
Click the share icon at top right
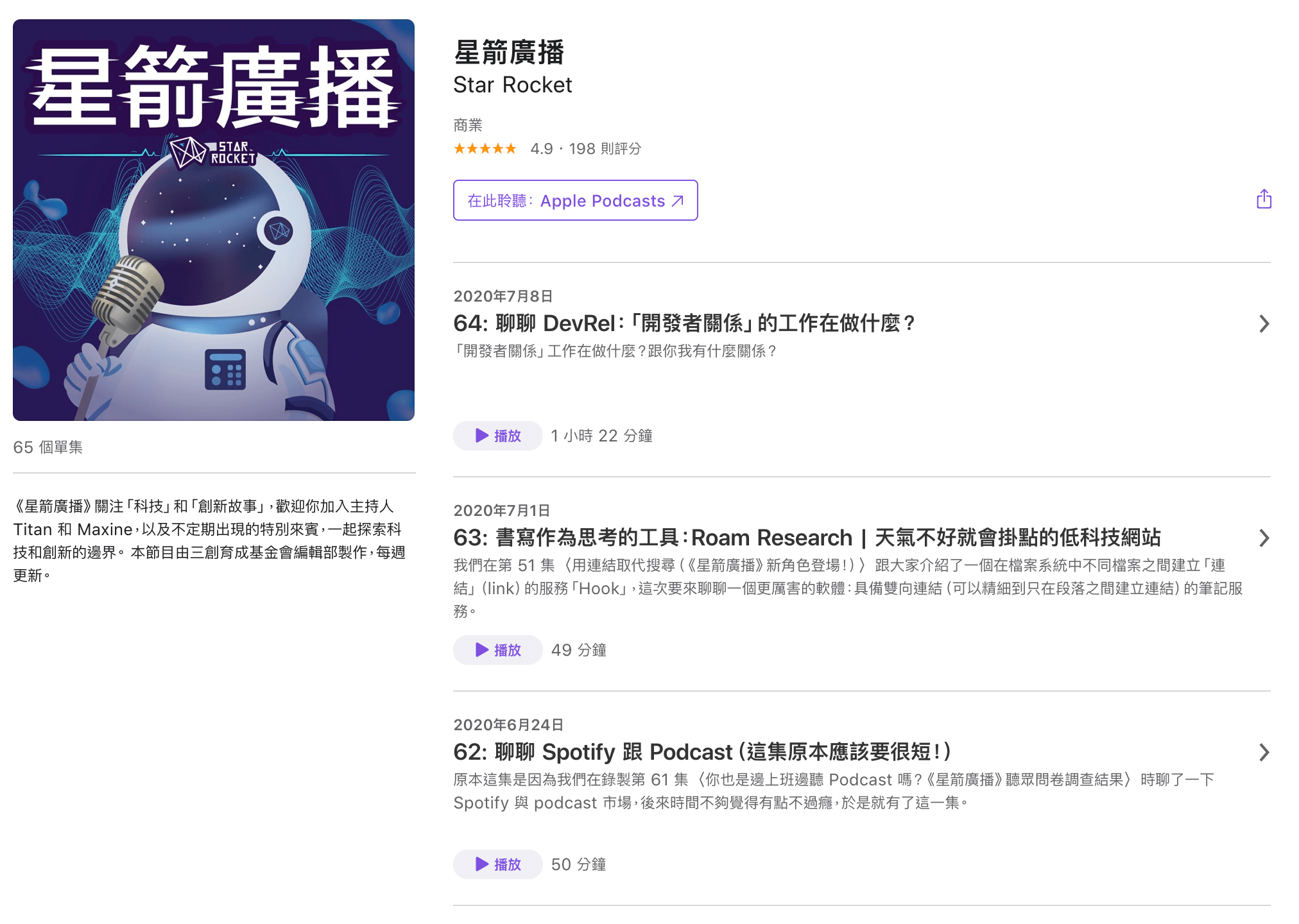click(x=1264, y=199)
